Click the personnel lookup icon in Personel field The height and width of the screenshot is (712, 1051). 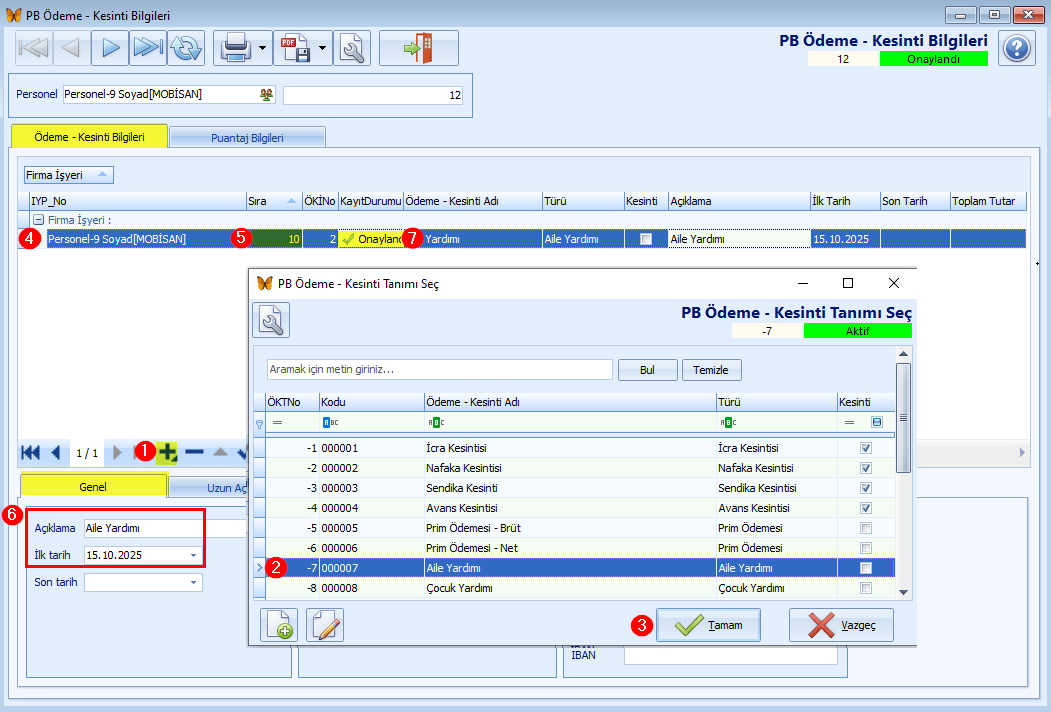[x=266, y=95]
